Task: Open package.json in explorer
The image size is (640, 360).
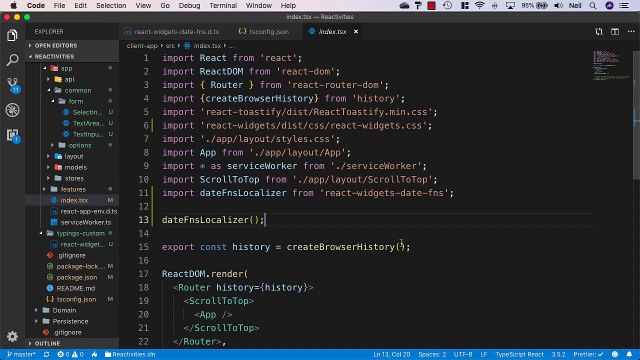Action: pos(72,277)
